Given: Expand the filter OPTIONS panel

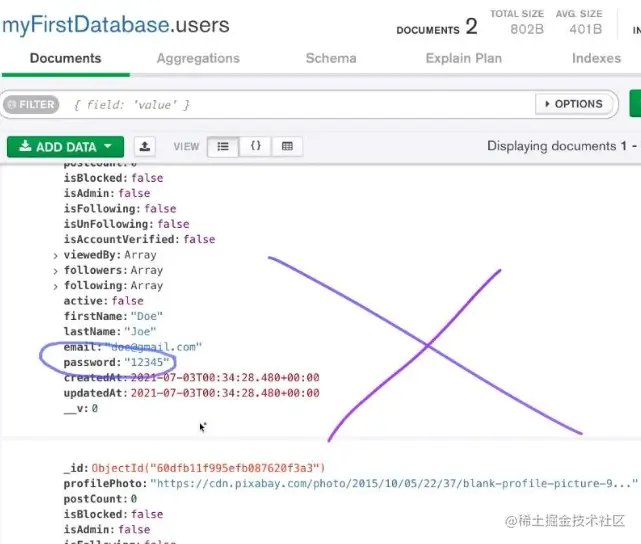Looking at the screenshot, I should 574,104.
